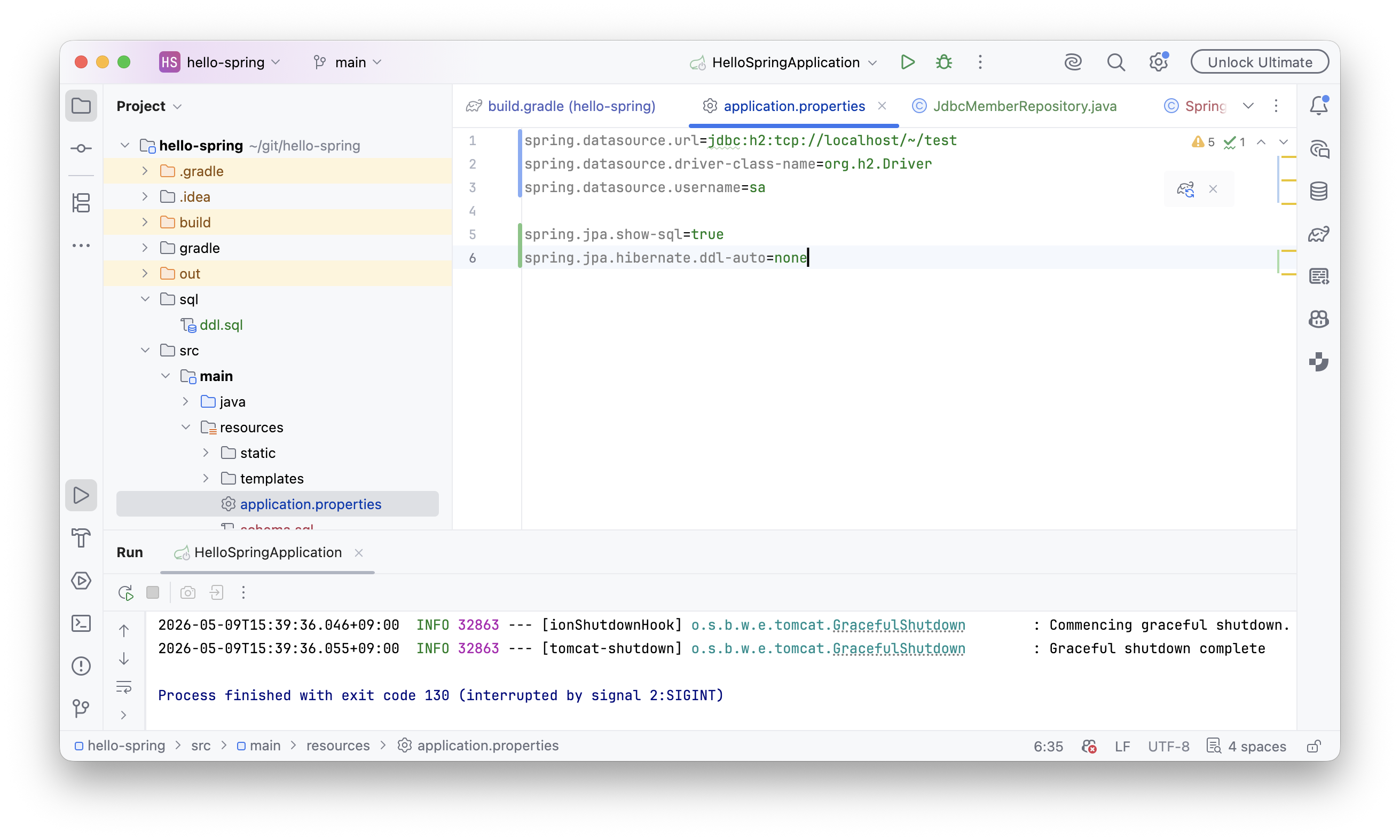
Task: Go to previous highlighted problem arrow
Action: [x=1261, y=141]
